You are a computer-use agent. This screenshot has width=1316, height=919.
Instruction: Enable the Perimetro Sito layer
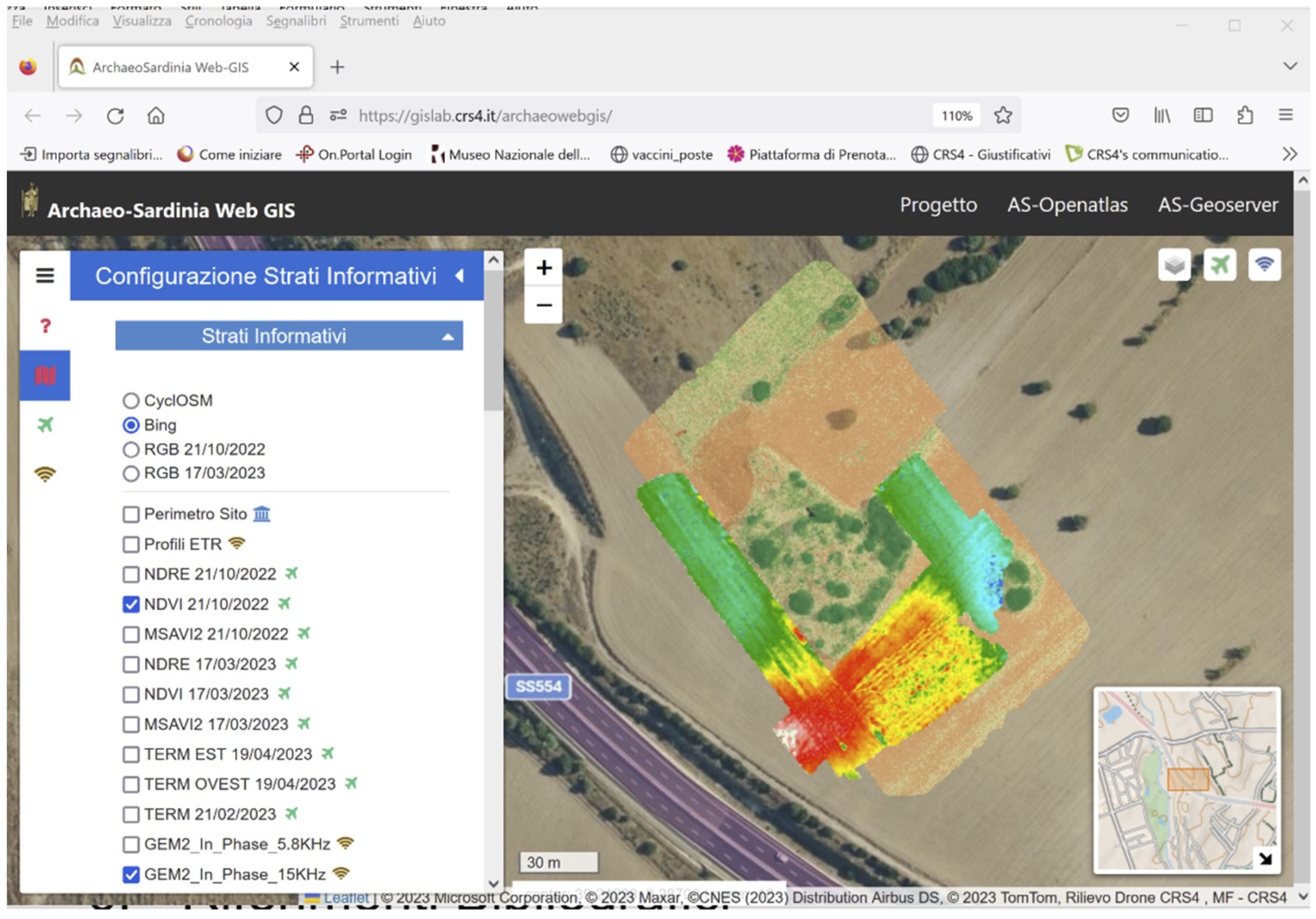(131, 514)
